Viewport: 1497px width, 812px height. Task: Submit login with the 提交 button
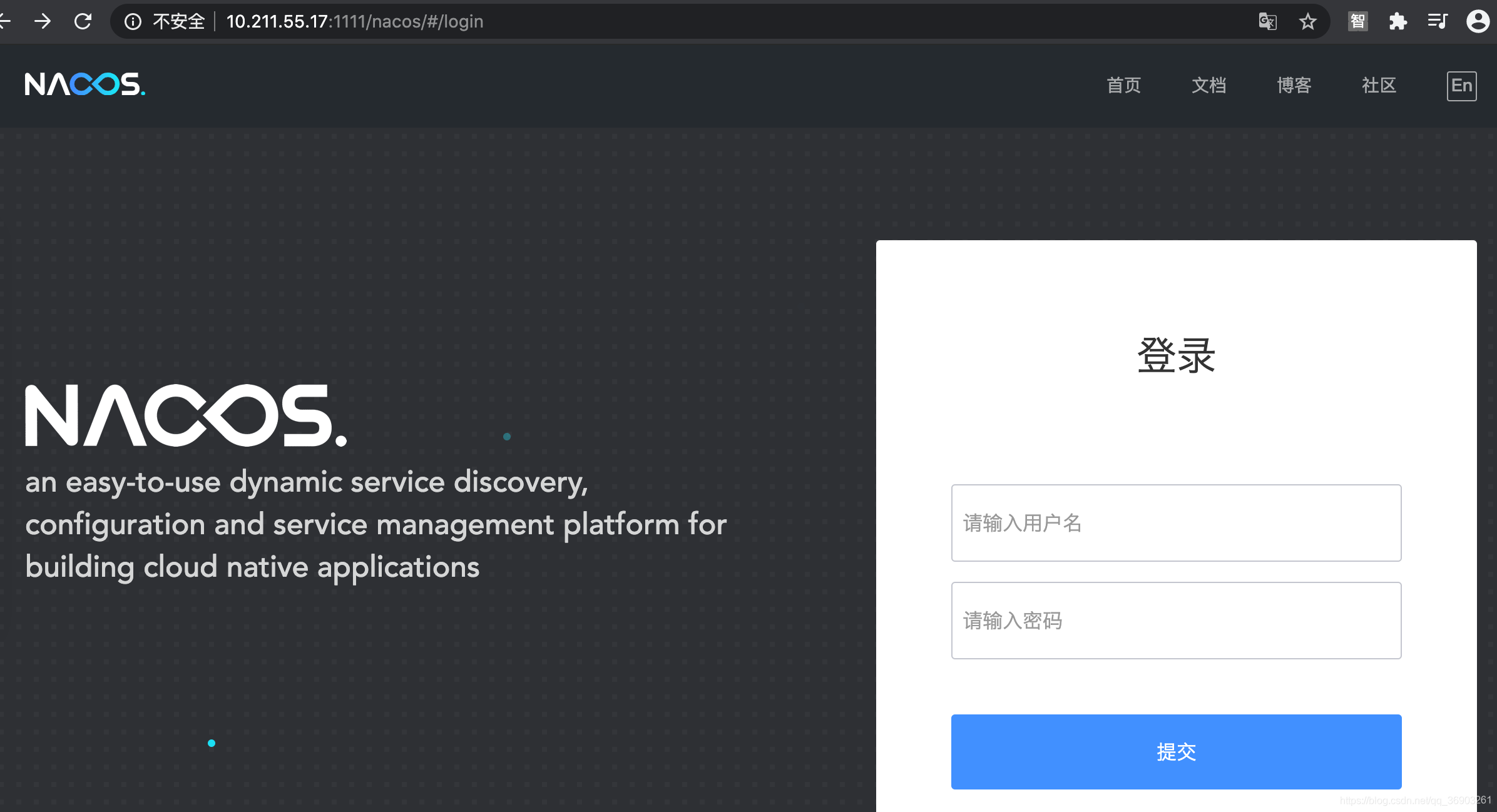[1177, 752]
